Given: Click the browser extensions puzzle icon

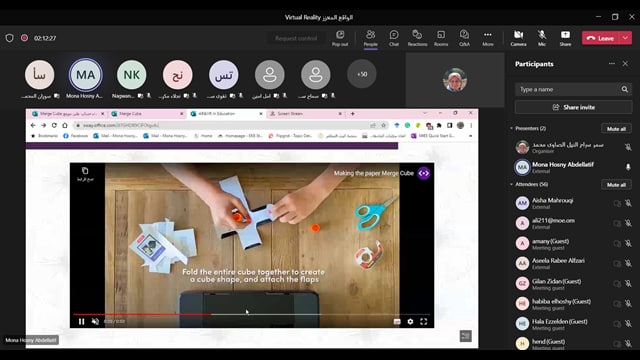Looking at the screenshot, I should [x=439, y=125].
